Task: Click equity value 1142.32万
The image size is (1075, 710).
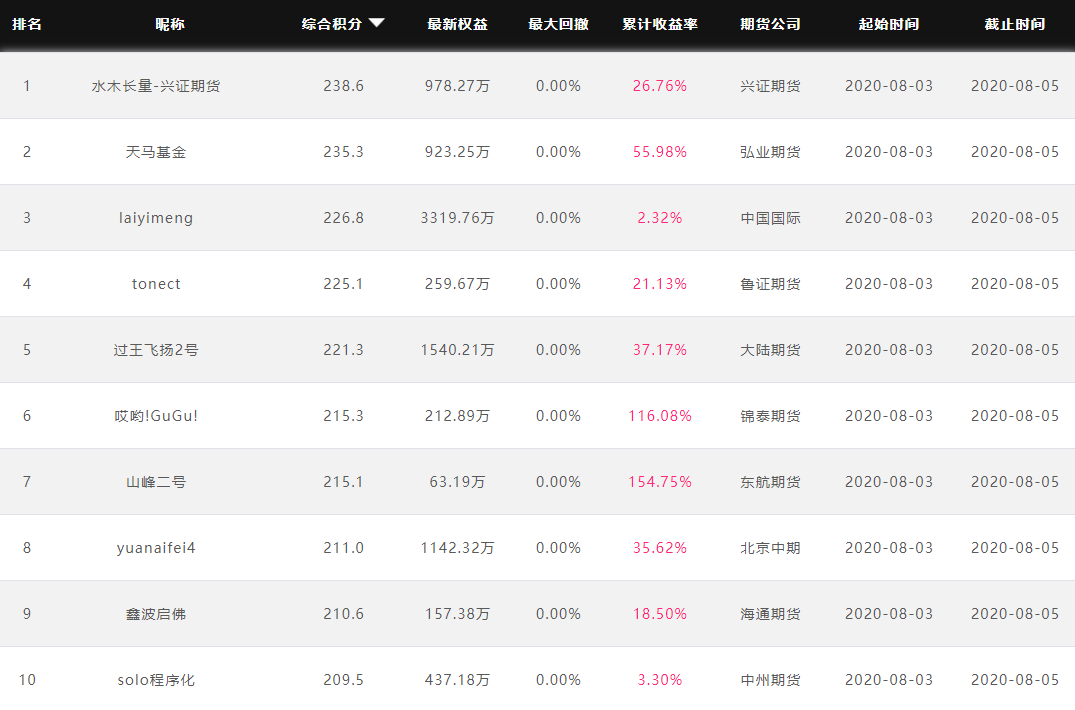Action: click(x=457, y=548)
